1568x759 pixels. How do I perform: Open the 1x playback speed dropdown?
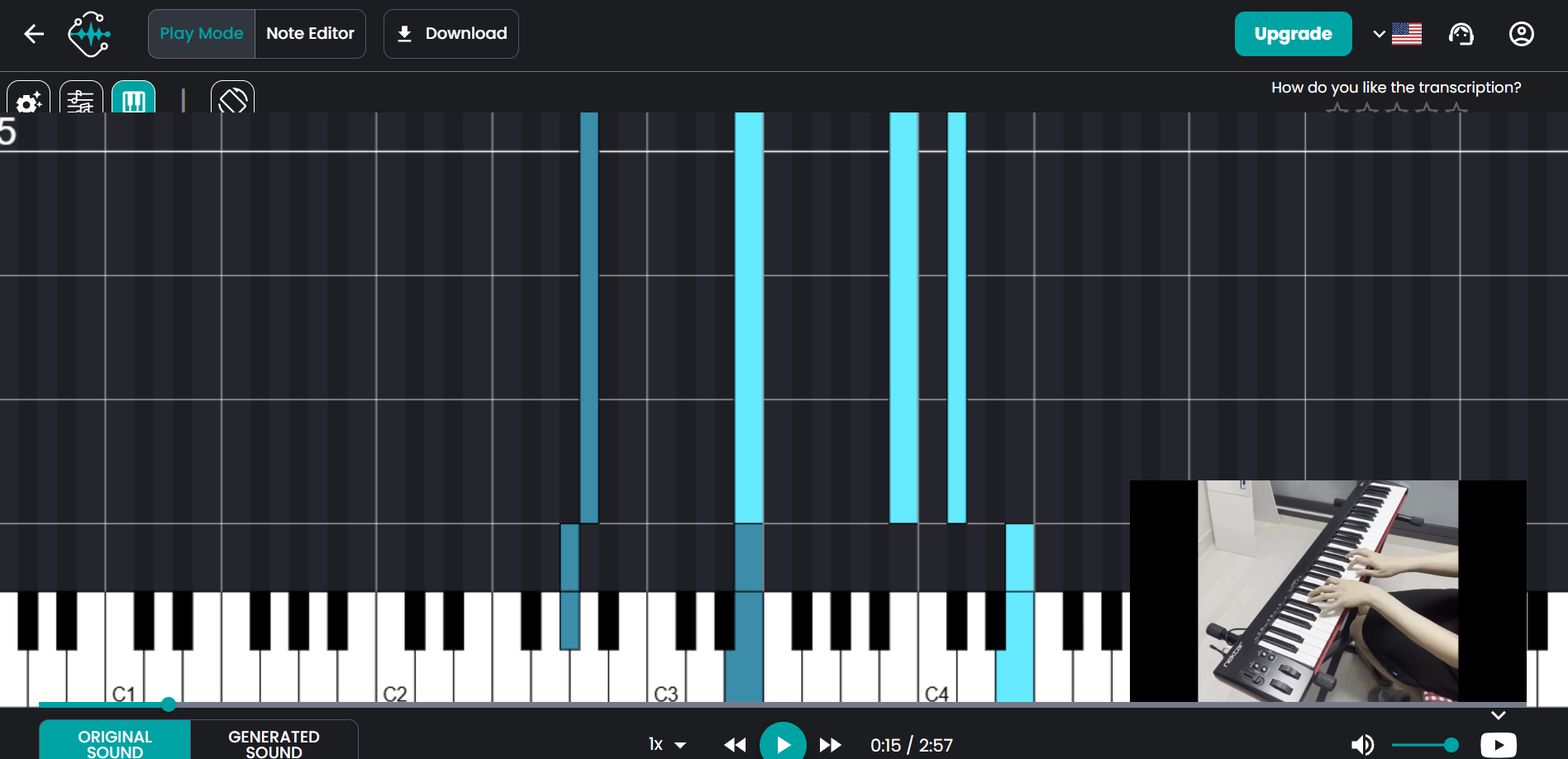(x=667, y=745)
